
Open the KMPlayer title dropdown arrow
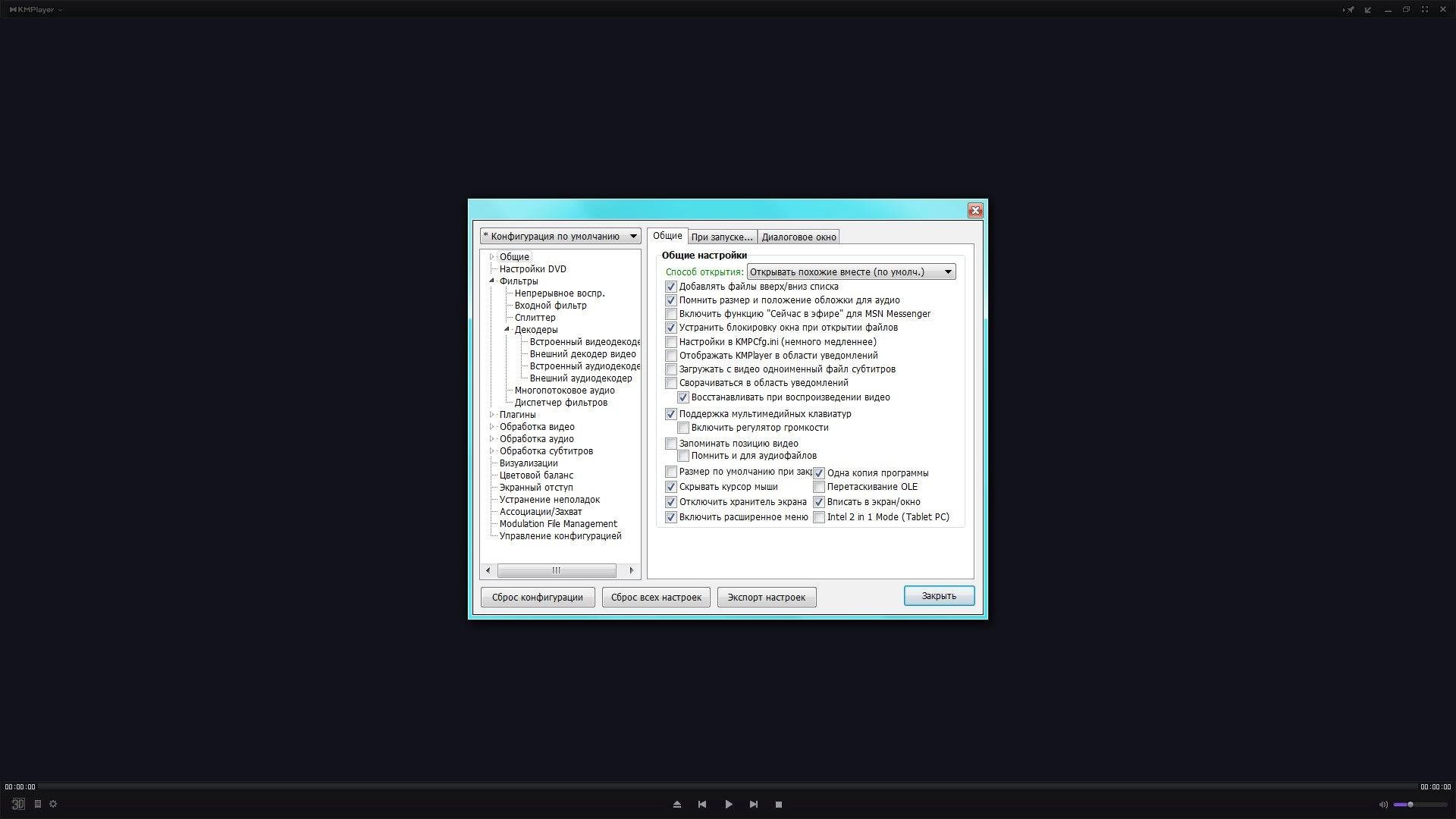pos(61,10)
